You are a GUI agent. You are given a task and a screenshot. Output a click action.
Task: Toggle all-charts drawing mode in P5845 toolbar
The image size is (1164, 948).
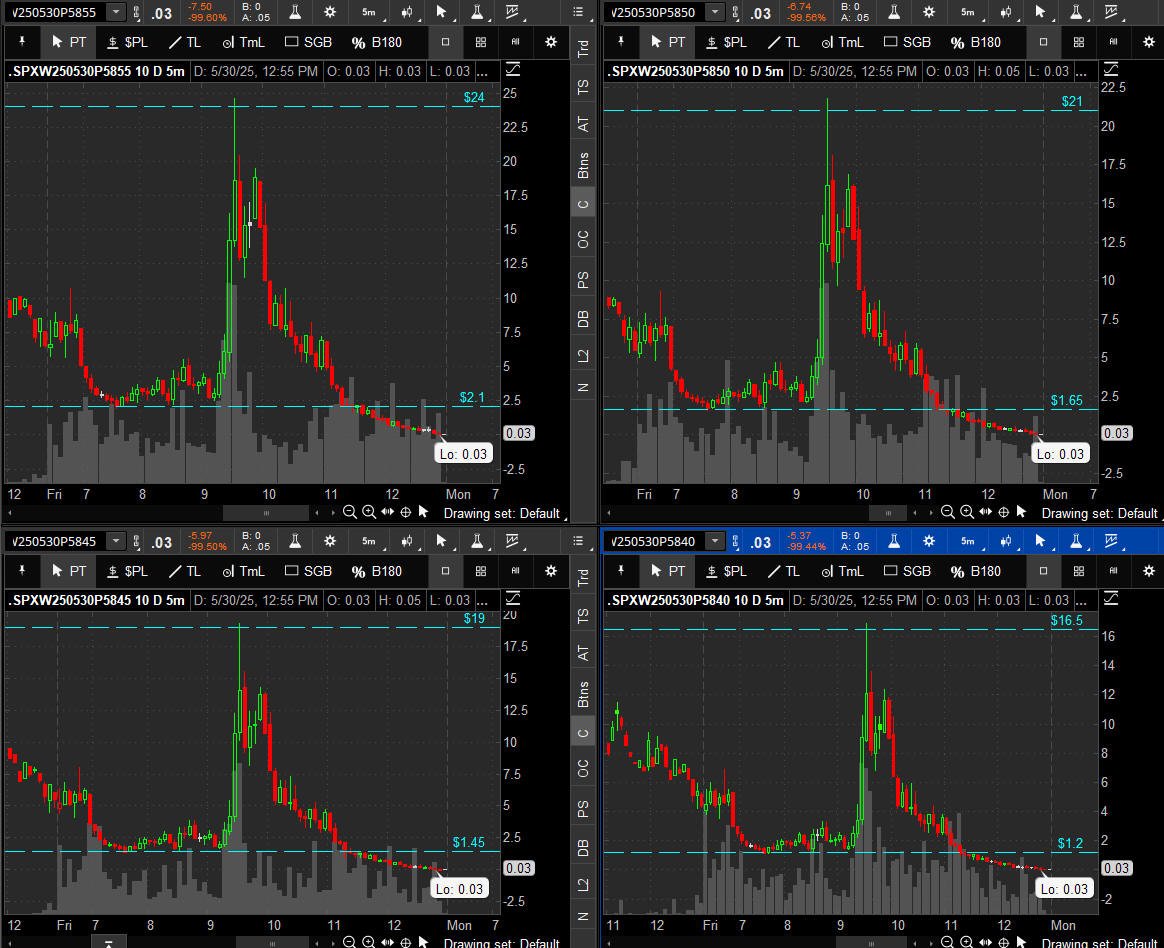[x=516, y=571]
